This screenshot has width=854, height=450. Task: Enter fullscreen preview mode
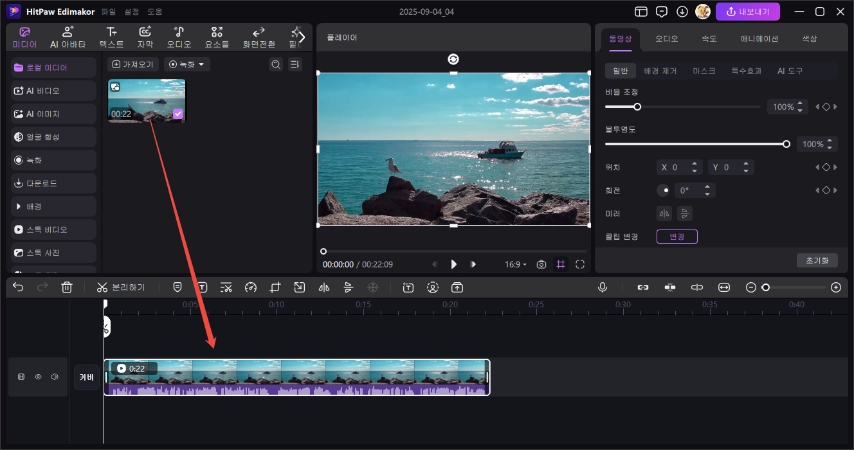(x=579, y=264)
